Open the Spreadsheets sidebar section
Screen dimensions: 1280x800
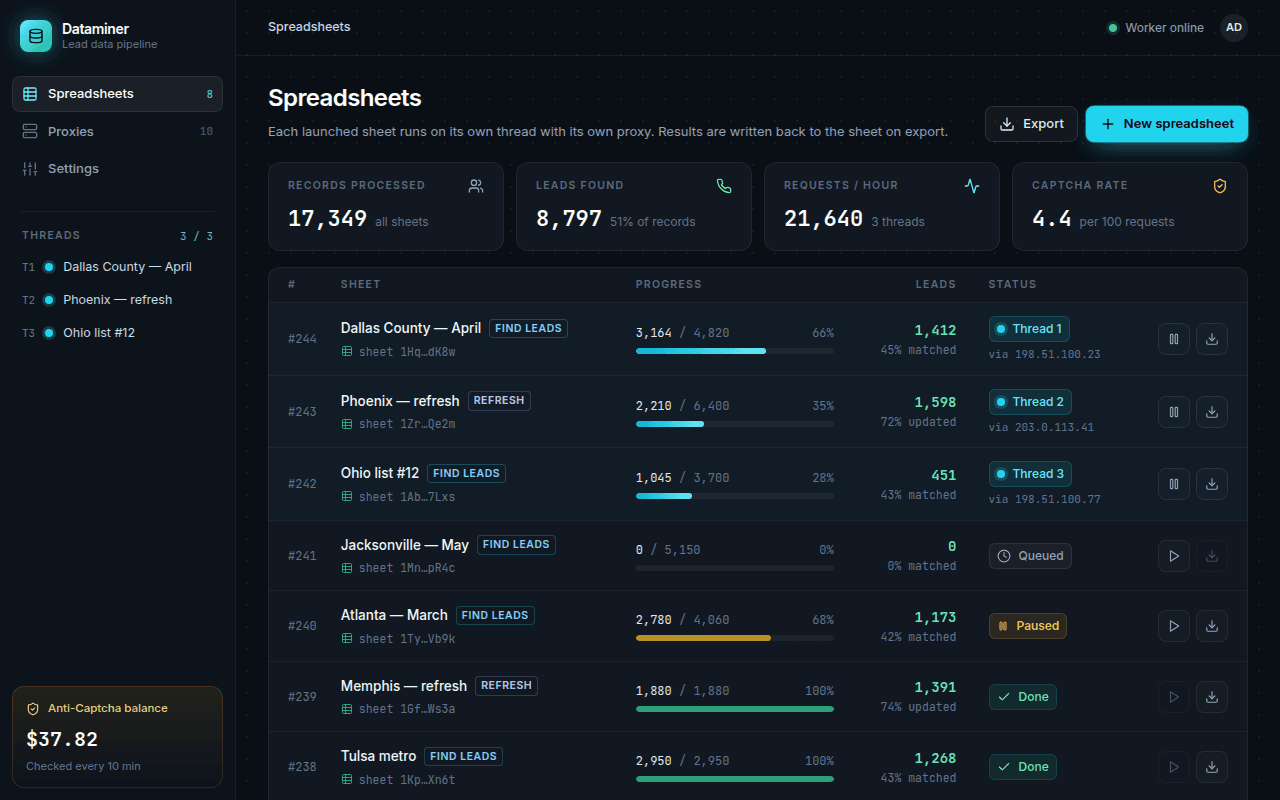point(117,94)
